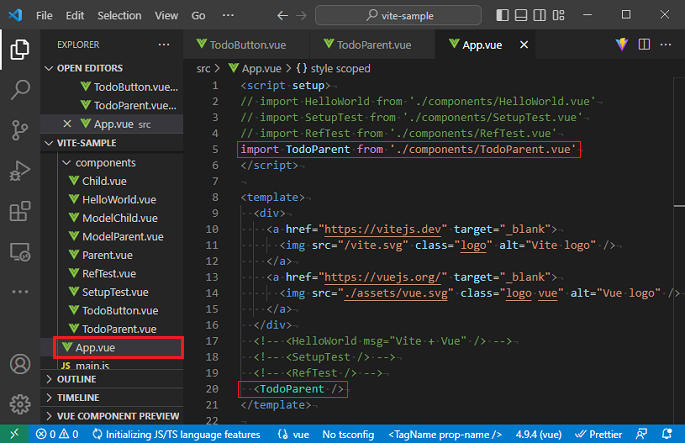Go back with the left arrow
The width and height of the screenshot is (685, 443).
click(x=282, y=16)
